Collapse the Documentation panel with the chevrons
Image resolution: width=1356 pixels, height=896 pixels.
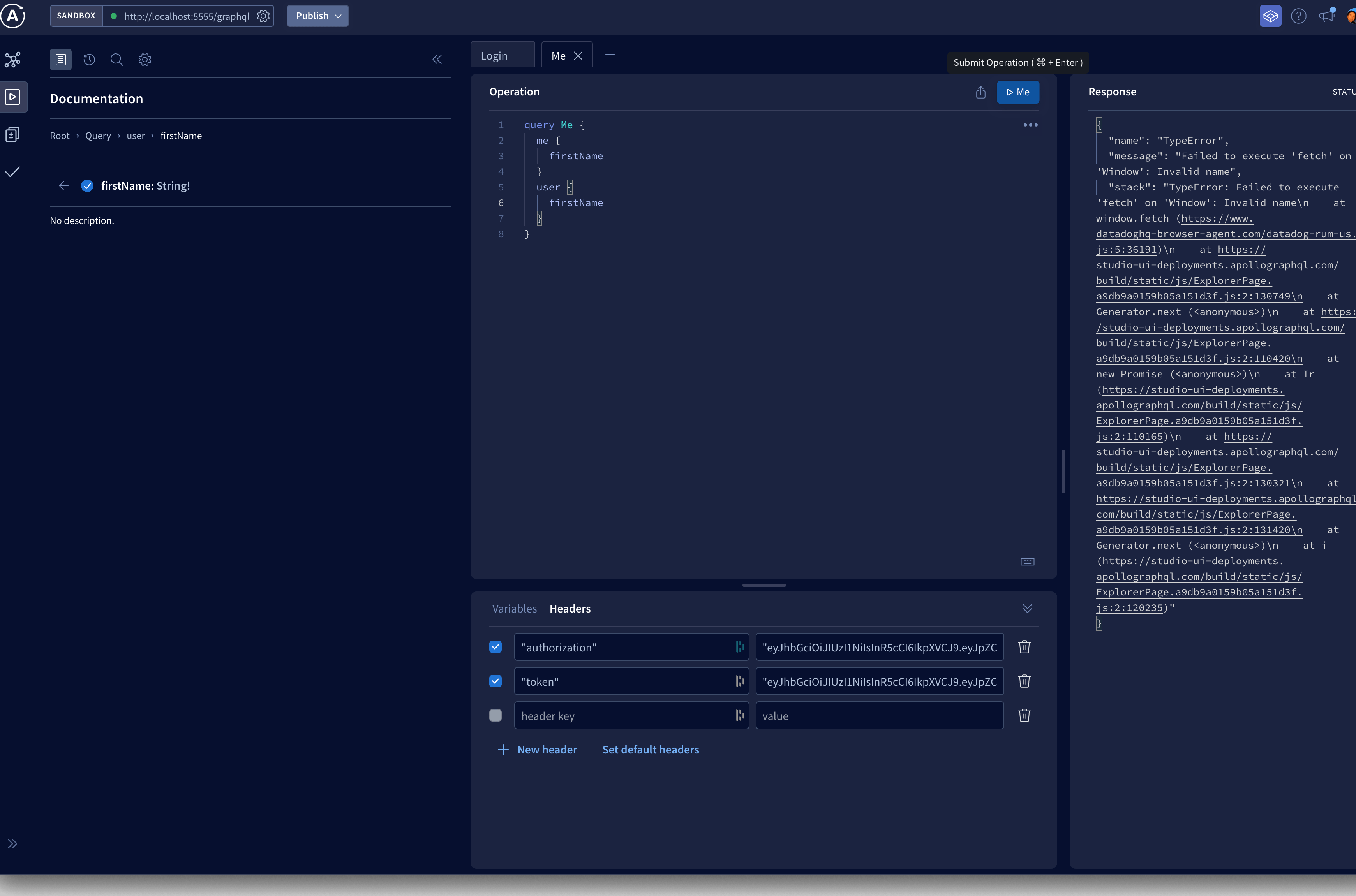click(x=437, y=60)
